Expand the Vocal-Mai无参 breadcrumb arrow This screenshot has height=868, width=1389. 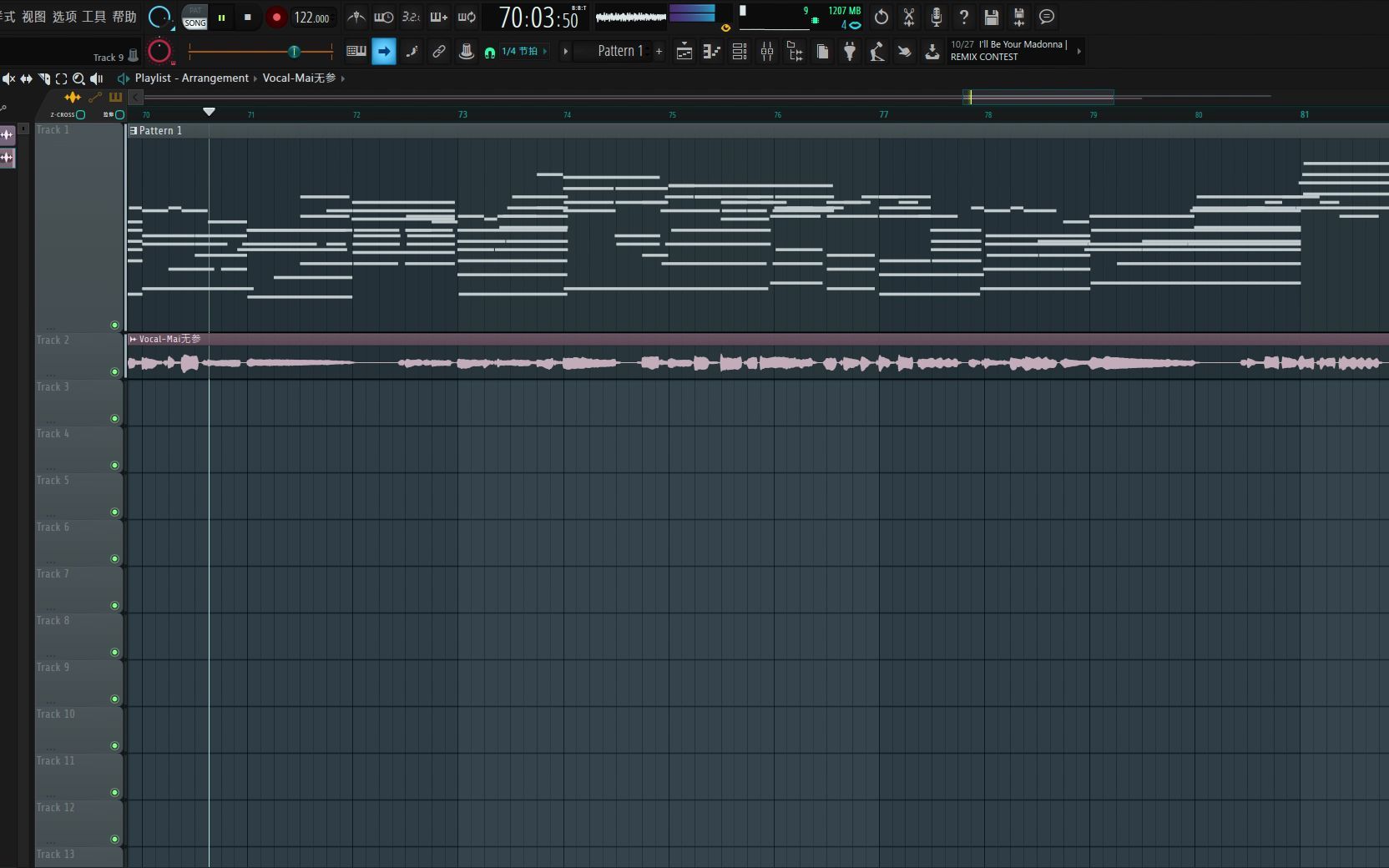click(342, 78)
